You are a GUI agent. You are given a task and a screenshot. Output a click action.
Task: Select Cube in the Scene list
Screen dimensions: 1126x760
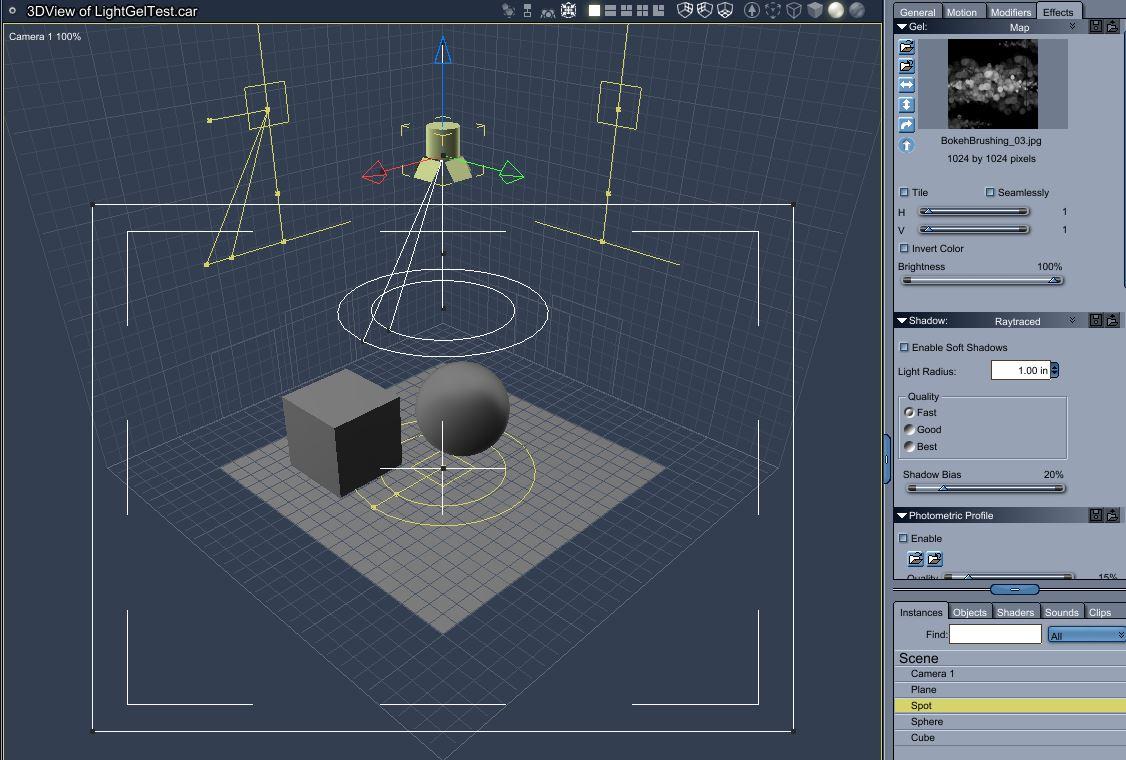coord(1010,738)
